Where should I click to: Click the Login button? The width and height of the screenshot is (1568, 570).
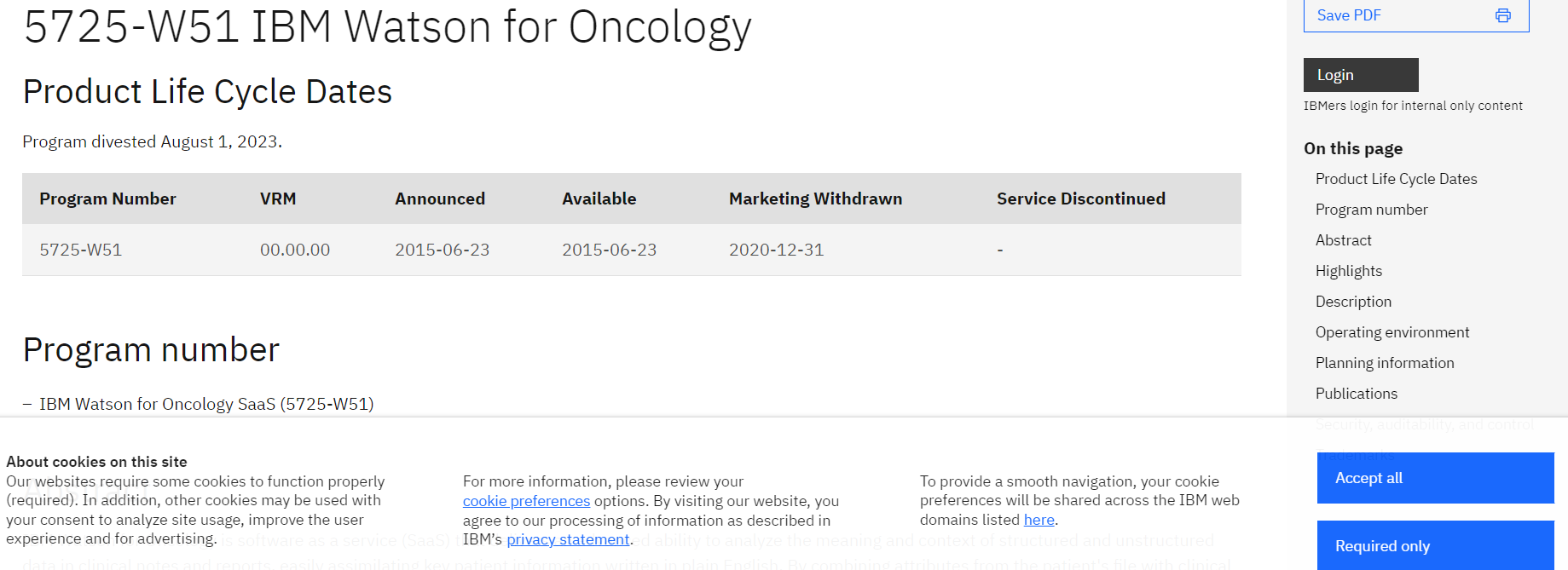point(1360,75)
